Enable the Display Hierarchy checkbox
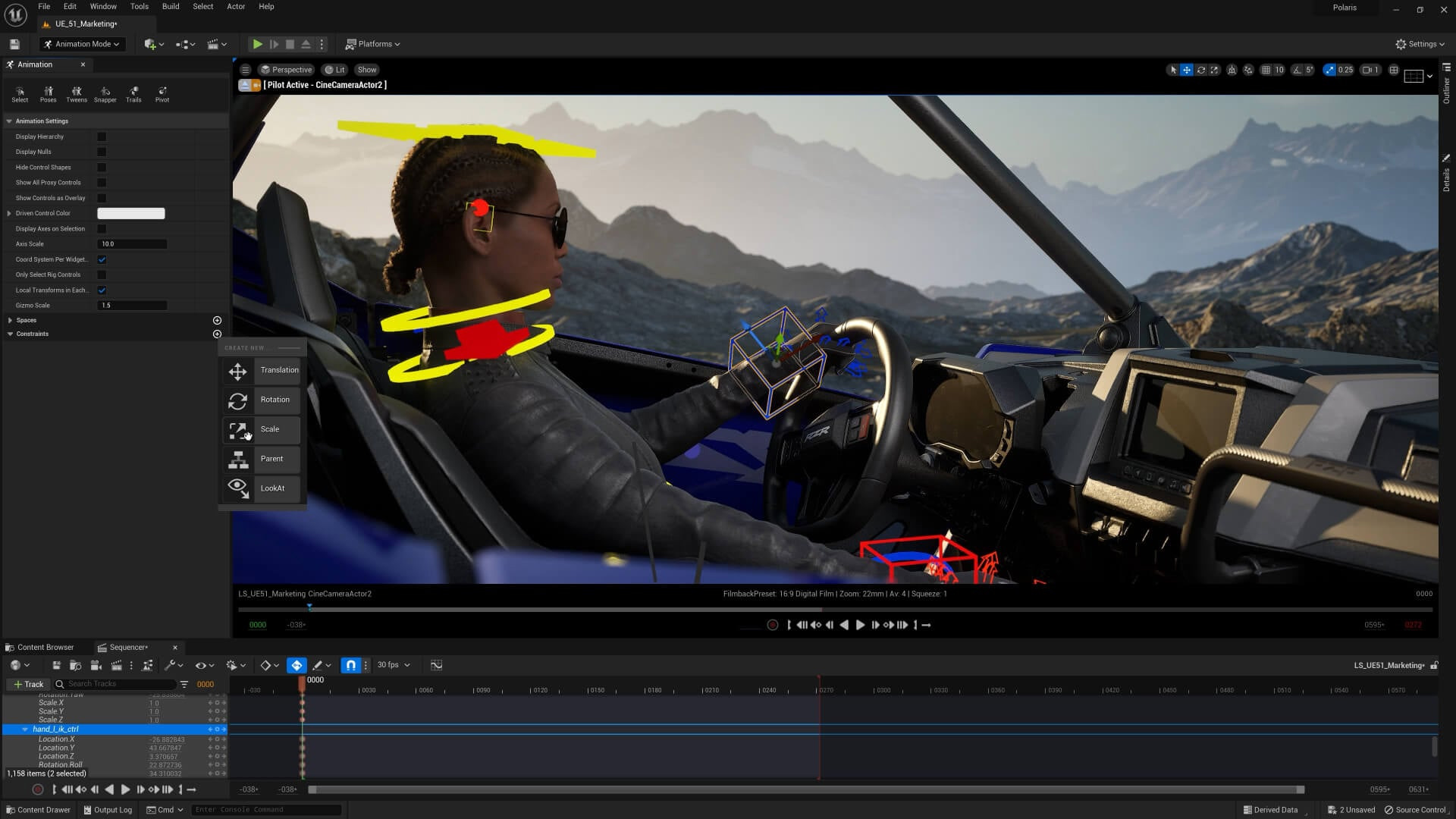This screenshot has height=819, width=1456. click(102, 136)
